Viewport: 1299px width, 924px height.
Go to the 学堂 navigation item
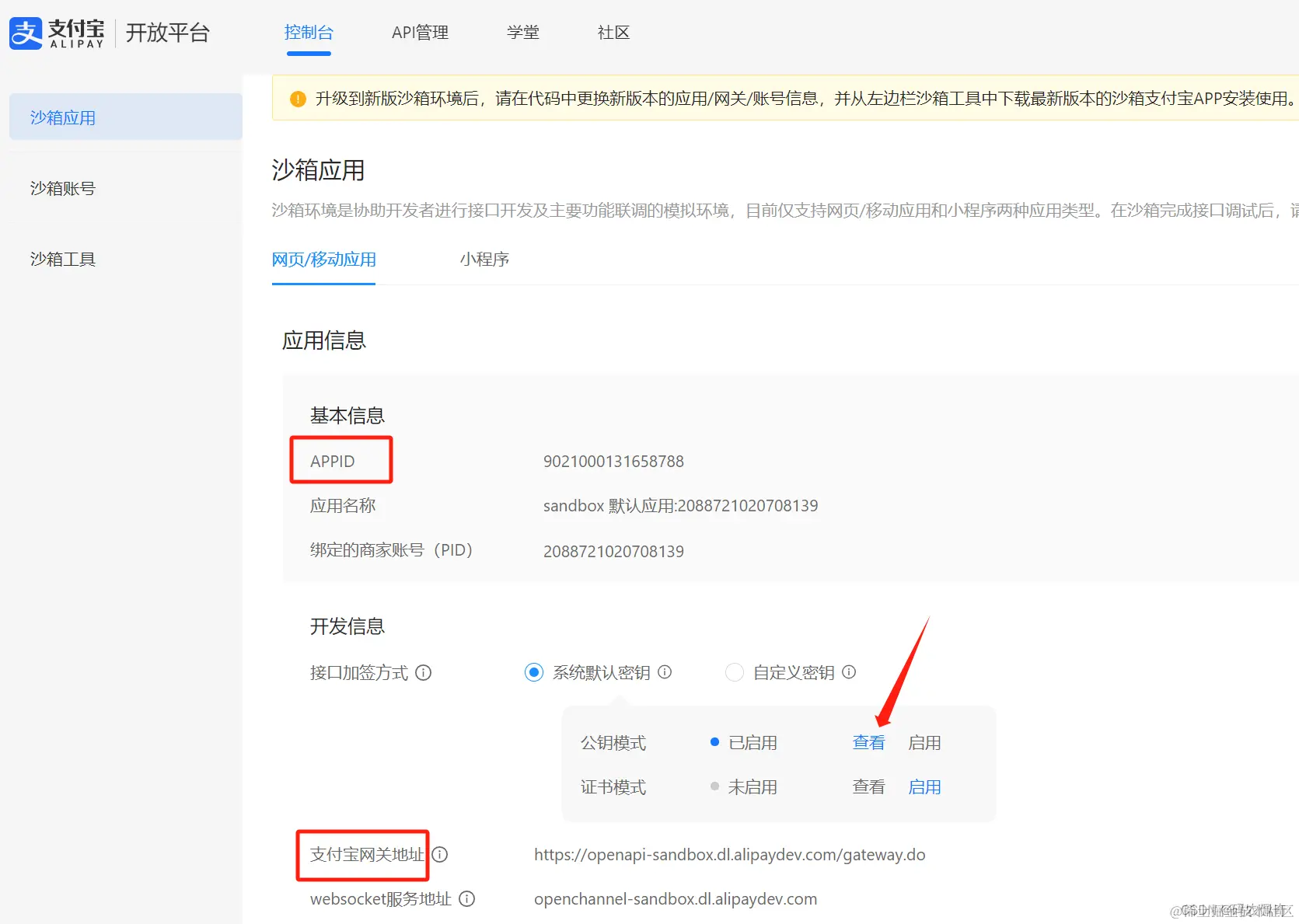click(x=523, y=33)
